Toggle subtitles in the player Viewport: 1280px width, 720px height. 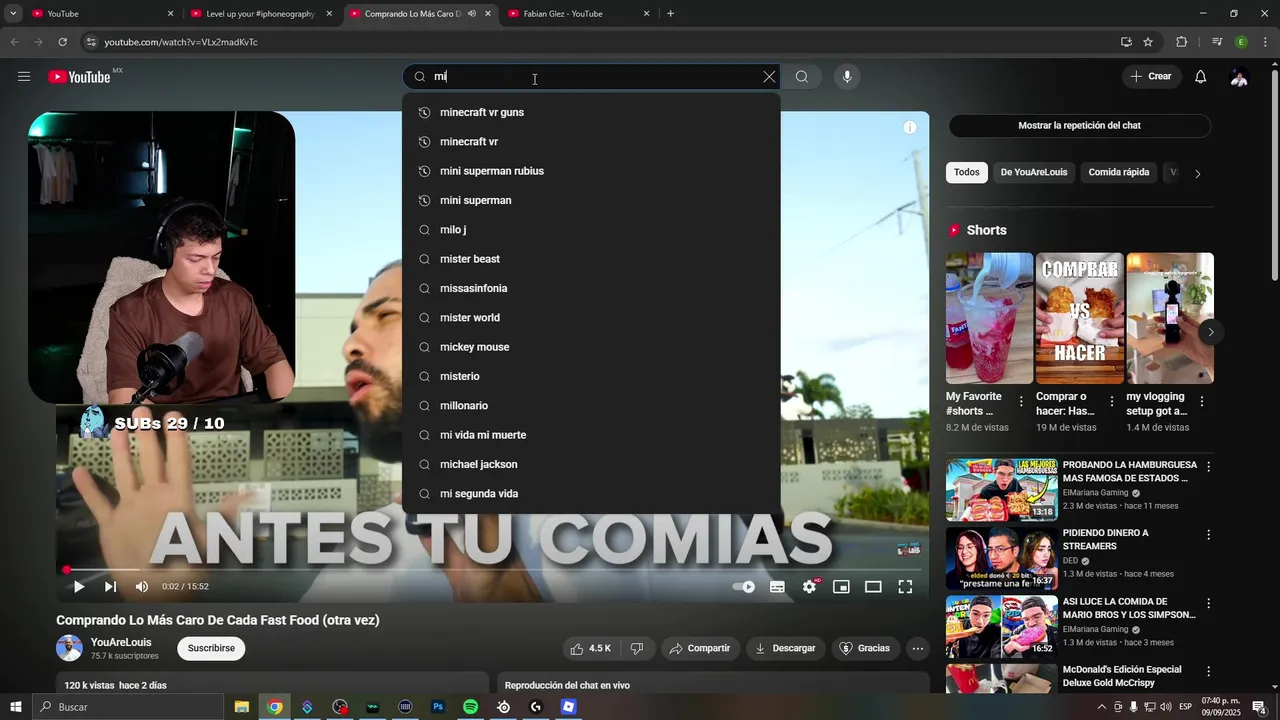pos(777,587)
